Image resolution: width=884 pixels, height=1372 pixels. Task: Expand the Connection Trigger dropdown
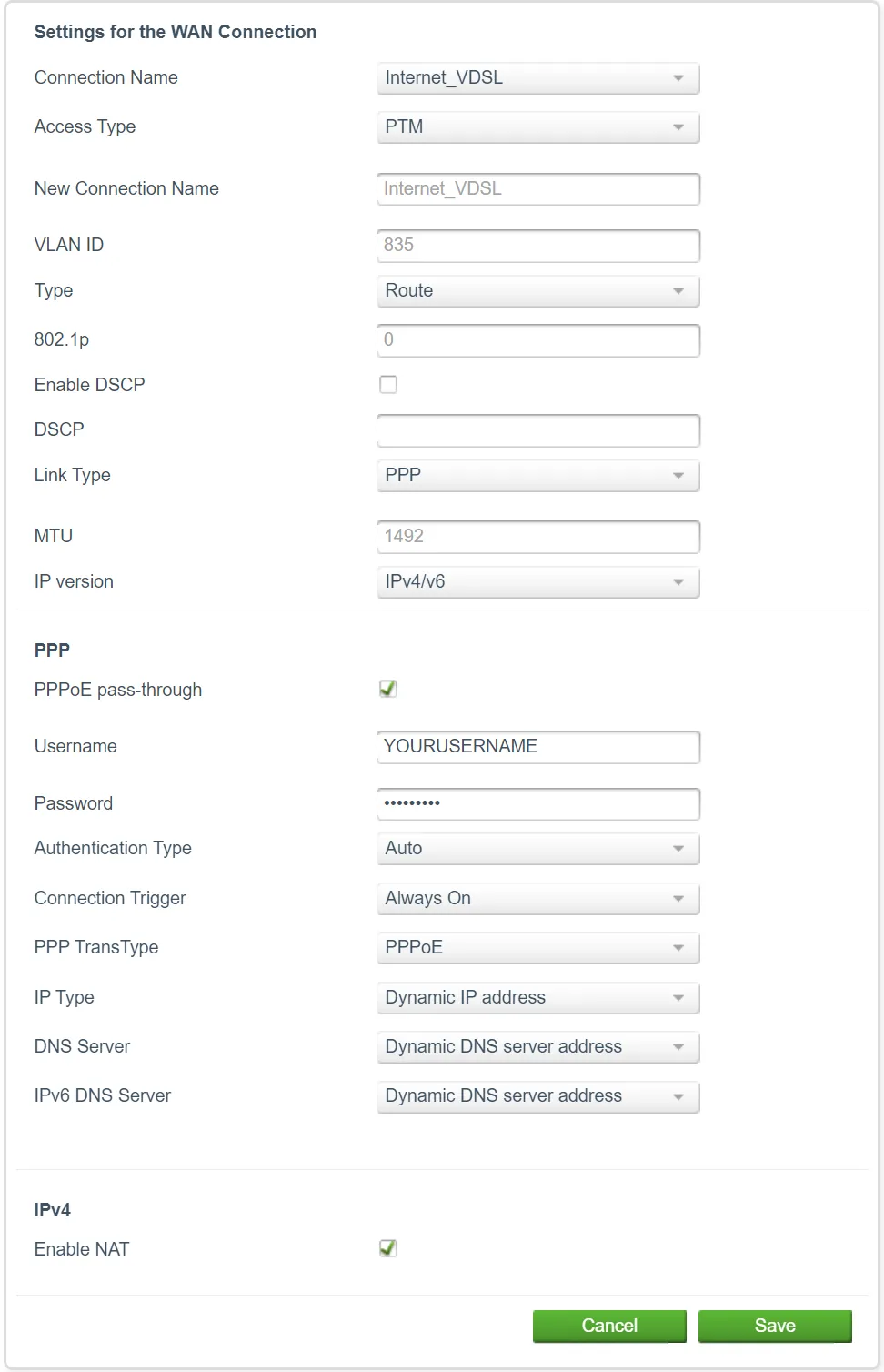[x=537, y=898]
